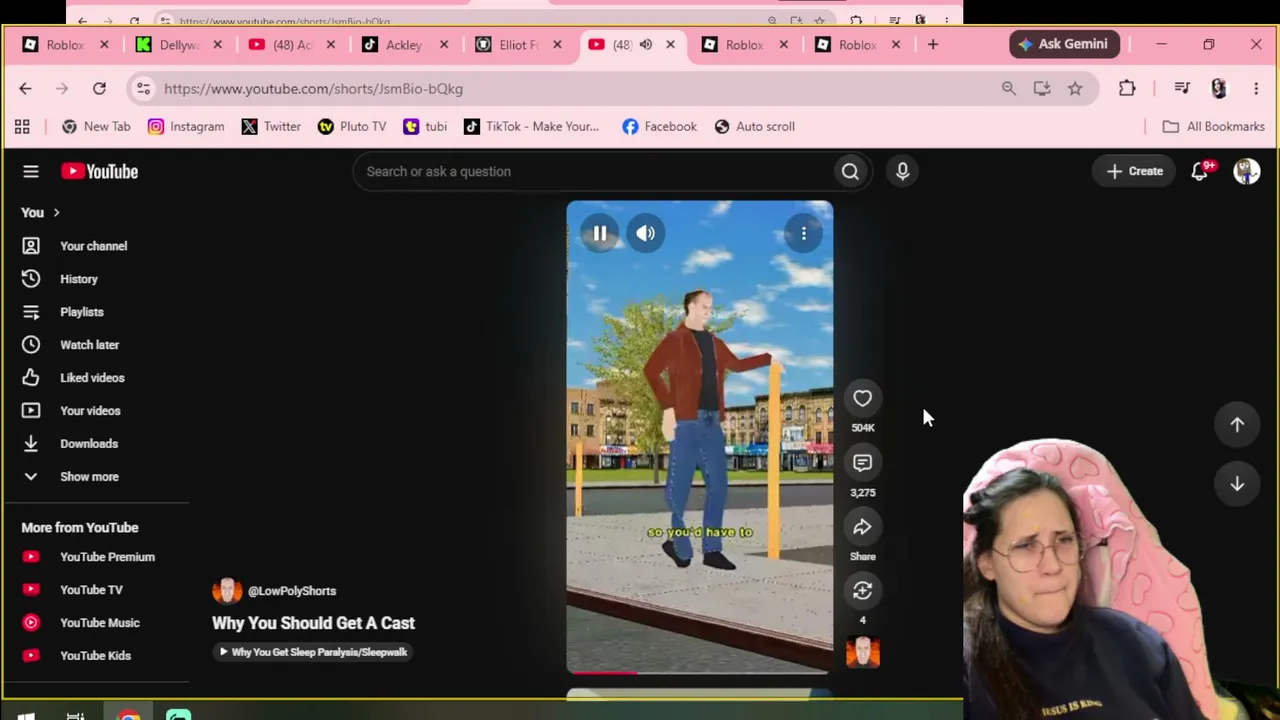Open the Create dropdown
The image size is (1280, 720).
[x=1134, y=171]
